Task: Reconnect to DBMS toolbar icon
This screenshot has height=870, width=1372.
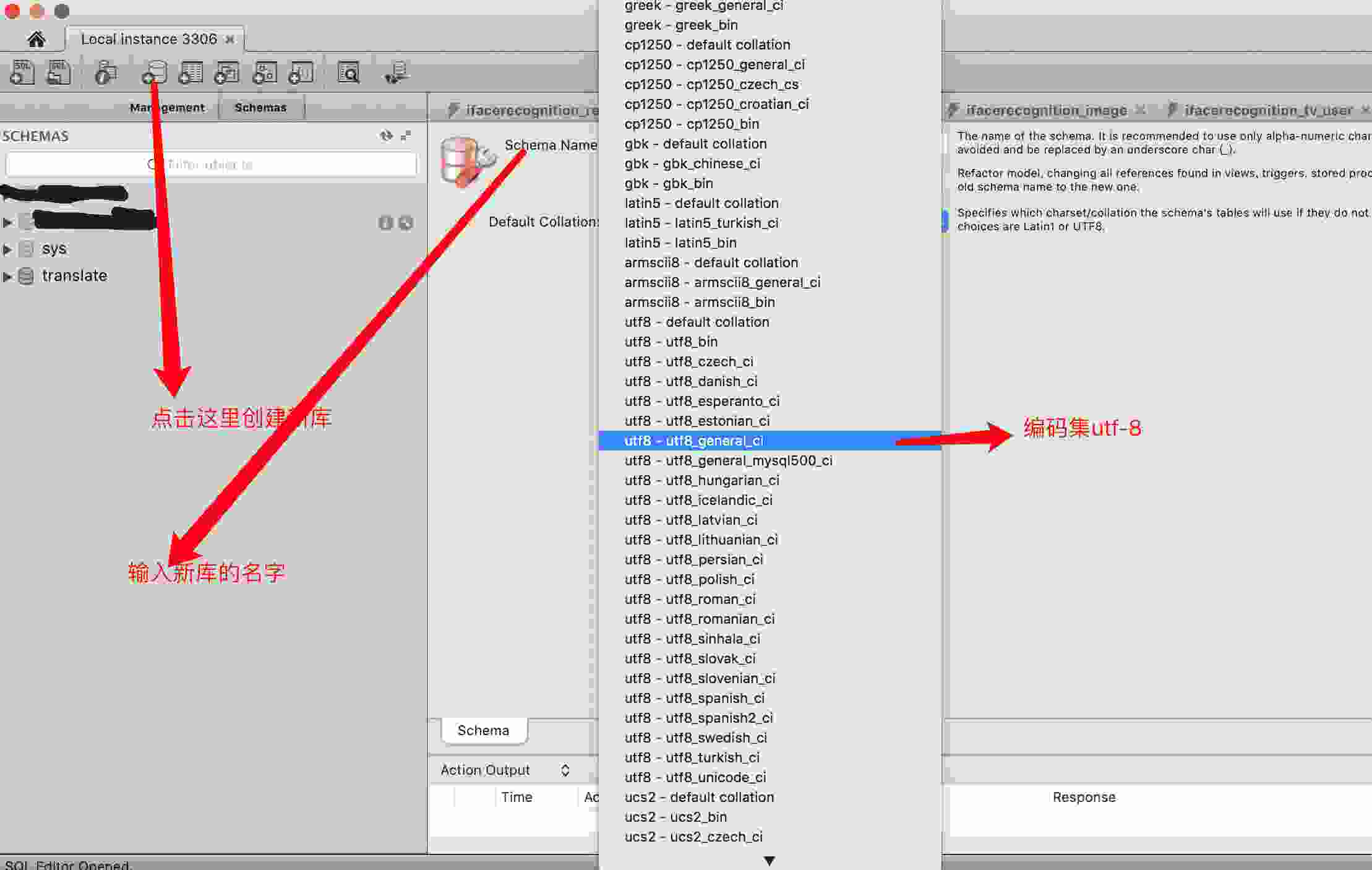Action: [396, 73]
